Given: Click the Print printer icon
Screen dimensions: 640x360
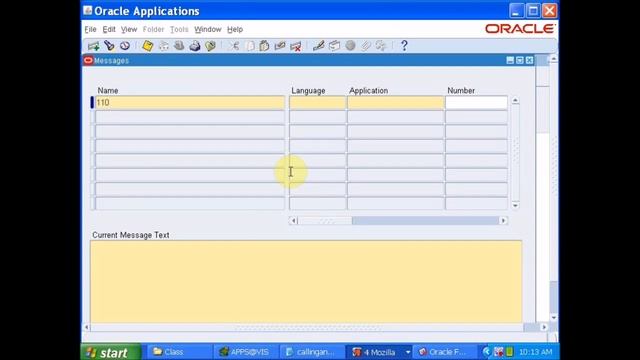Looking at the screenshot, I should [195, 46].
